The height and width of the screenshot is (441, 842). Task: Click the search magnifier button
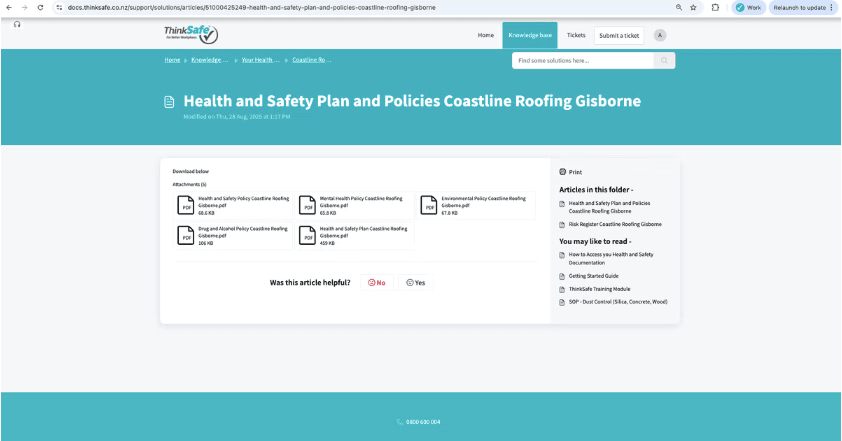tap(664, 61)
